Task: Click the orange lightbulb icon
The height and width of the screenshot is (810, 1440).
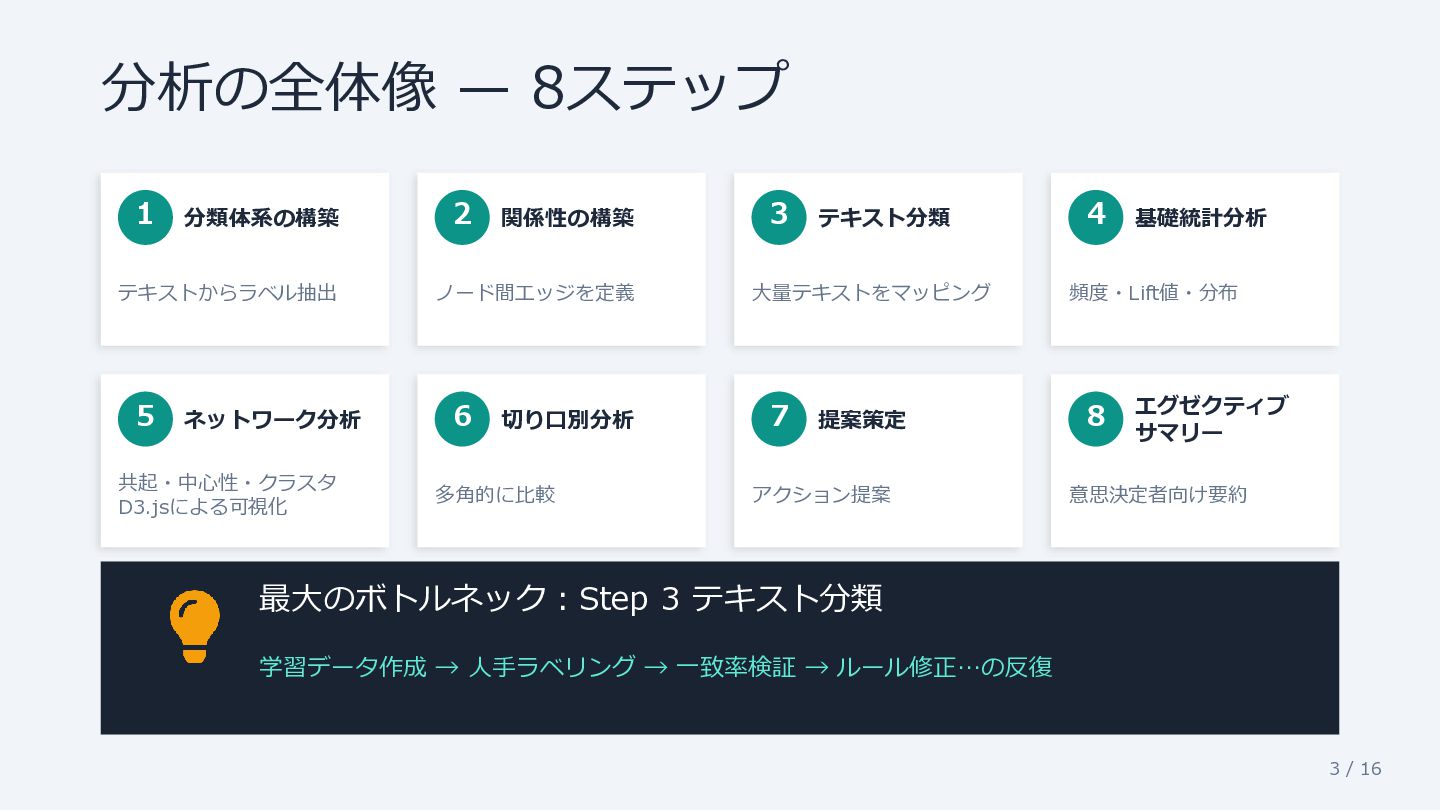Action: coord(194,625)
